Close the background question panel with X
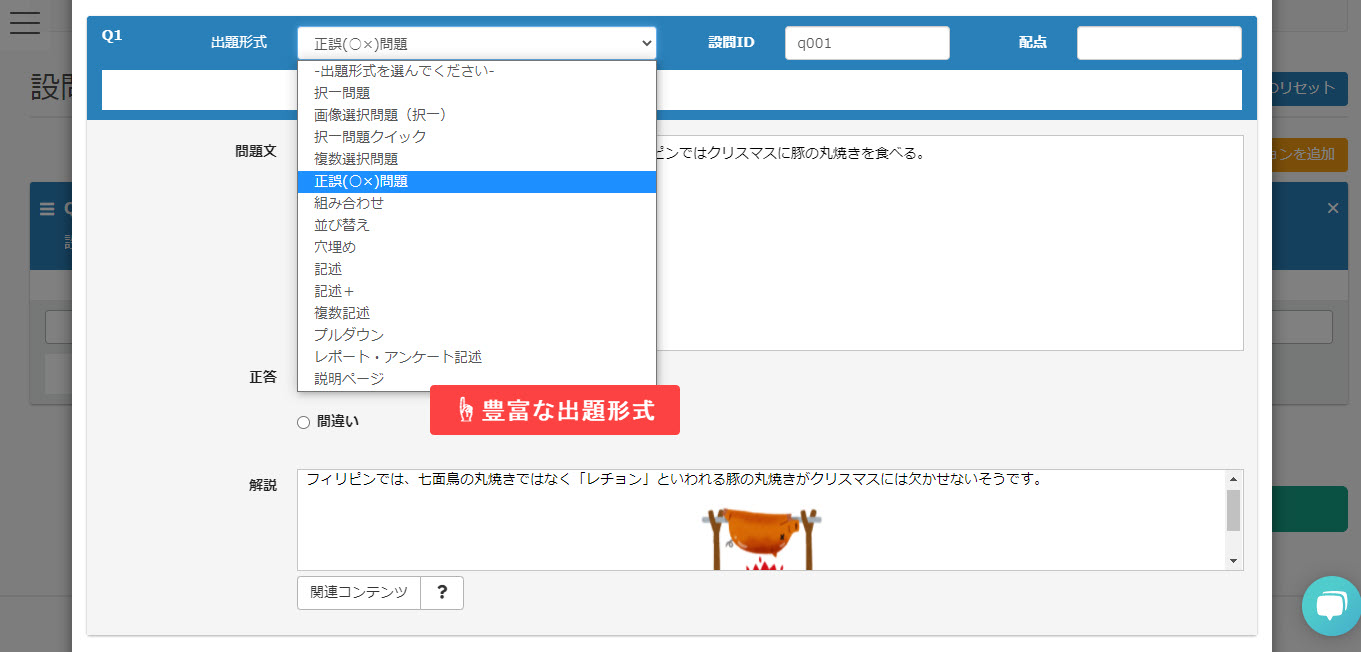1361x652 pixels. [x=1332, y=208]
